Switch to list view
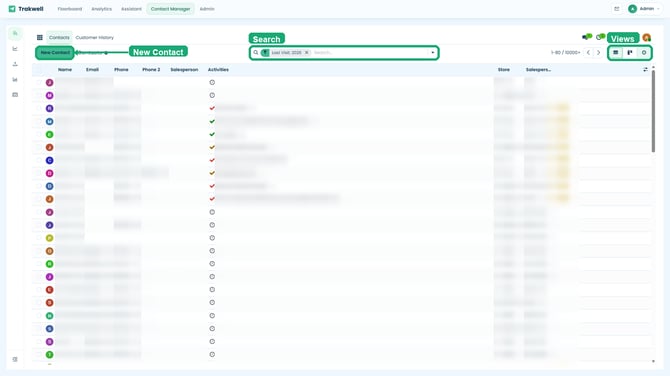This screenshot has height=376, width=670. click(616, 53)
